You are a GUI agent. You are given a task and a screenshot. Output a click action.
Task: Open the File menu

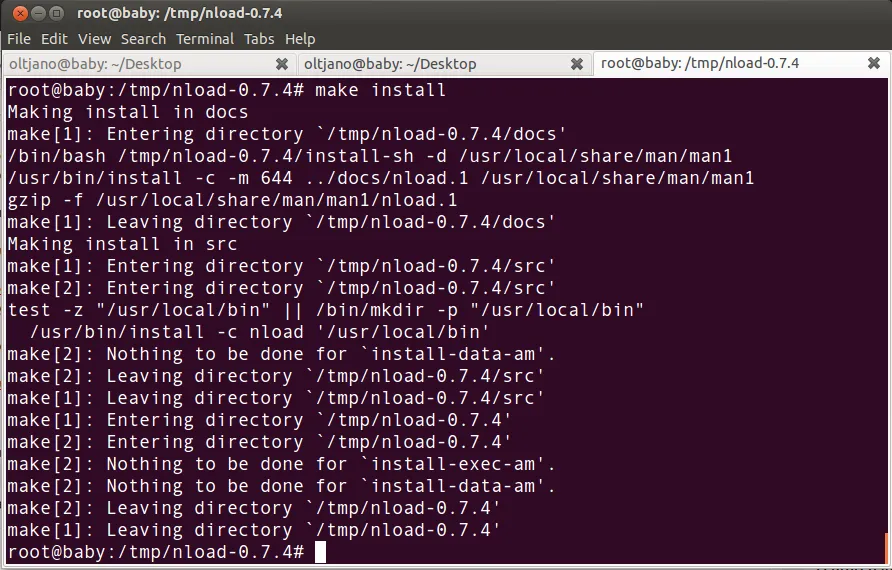pyautogui.click(x=19, y=39)
